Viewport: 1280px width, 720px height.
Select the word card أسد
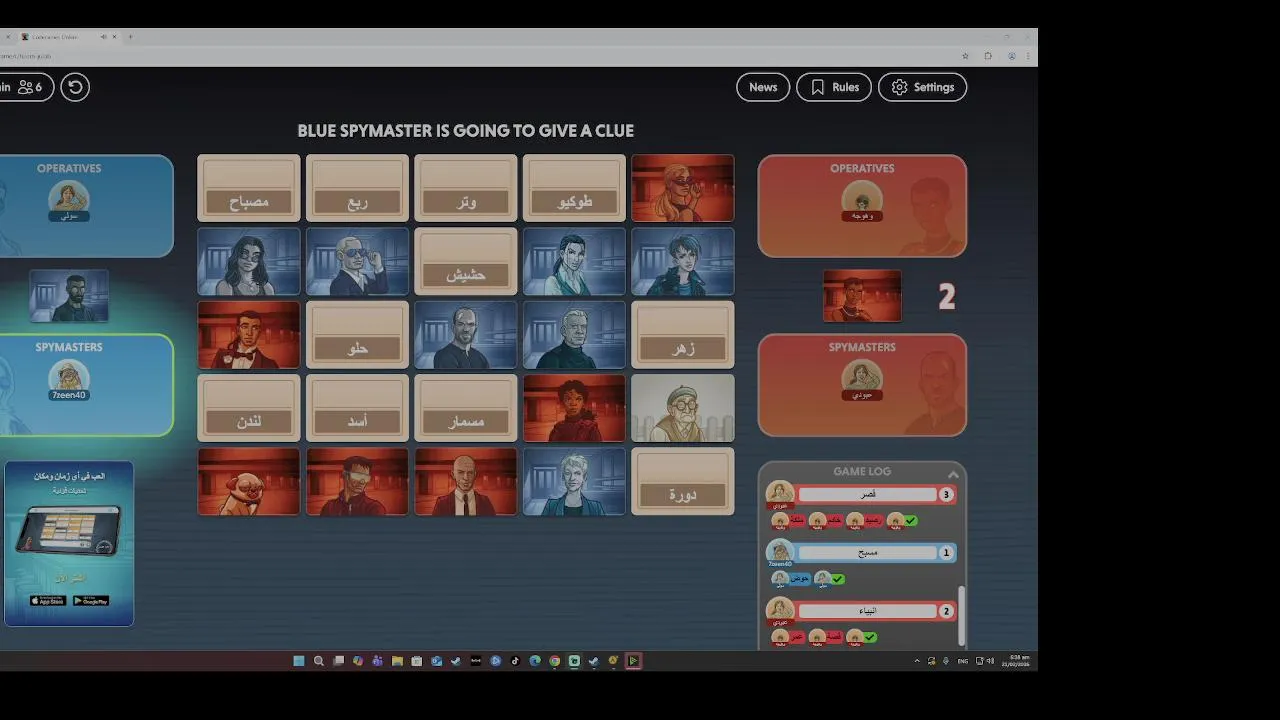click(x=357, y=408)
